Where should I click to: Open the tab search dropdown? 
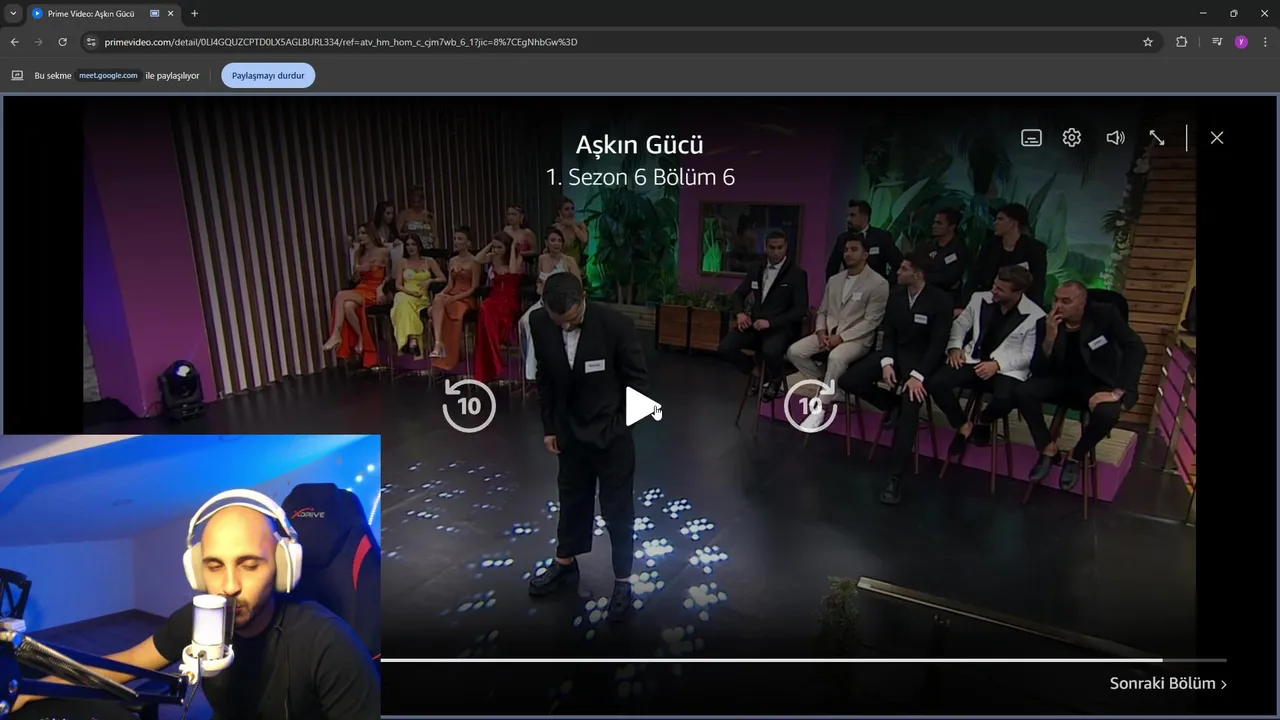click(x=13, y=13)
